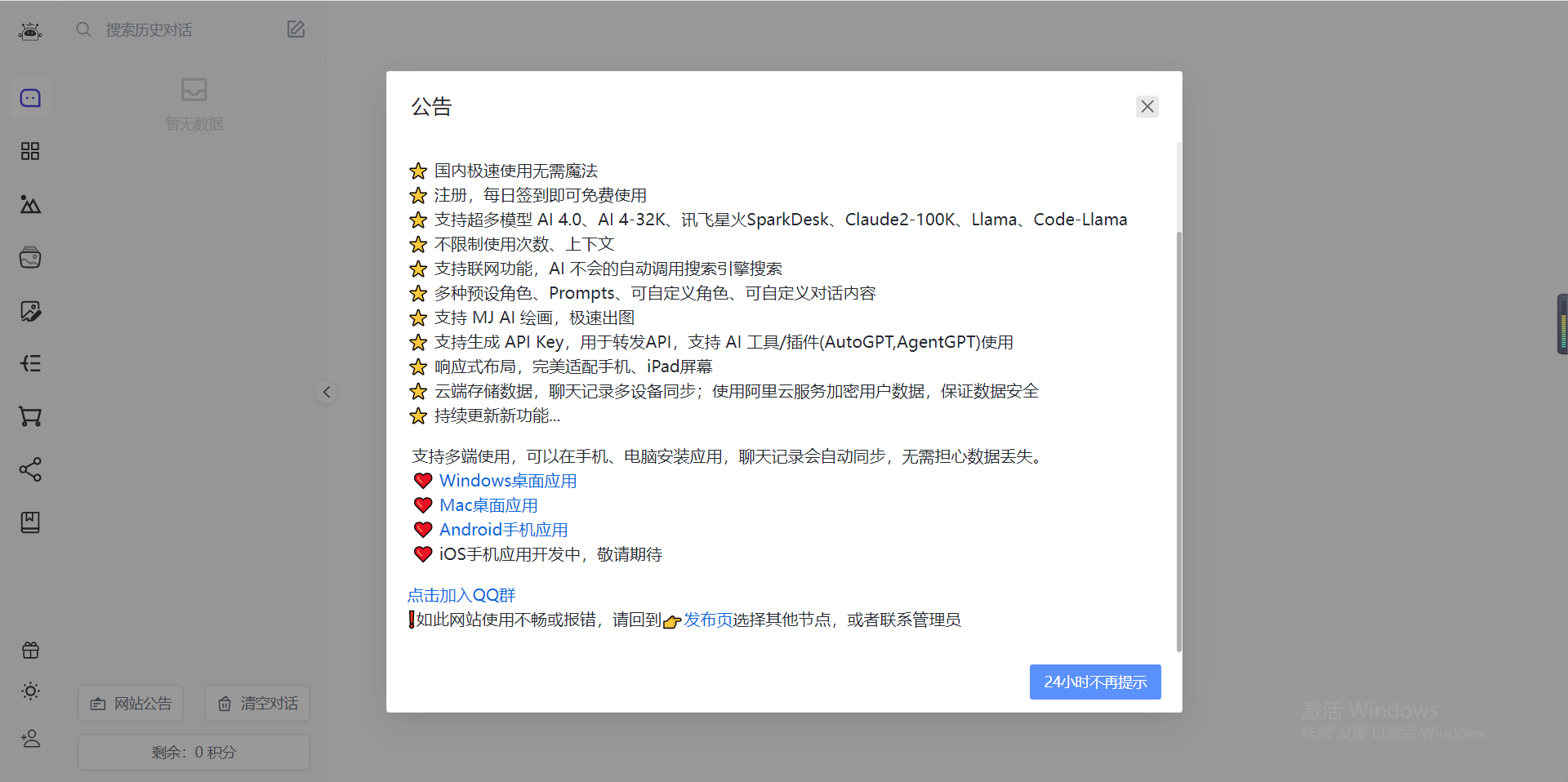The width and height of the screenshot is (1568, 782).
Task: Click the 搜索历史对话 search field
Action: [x=163, y=29]
